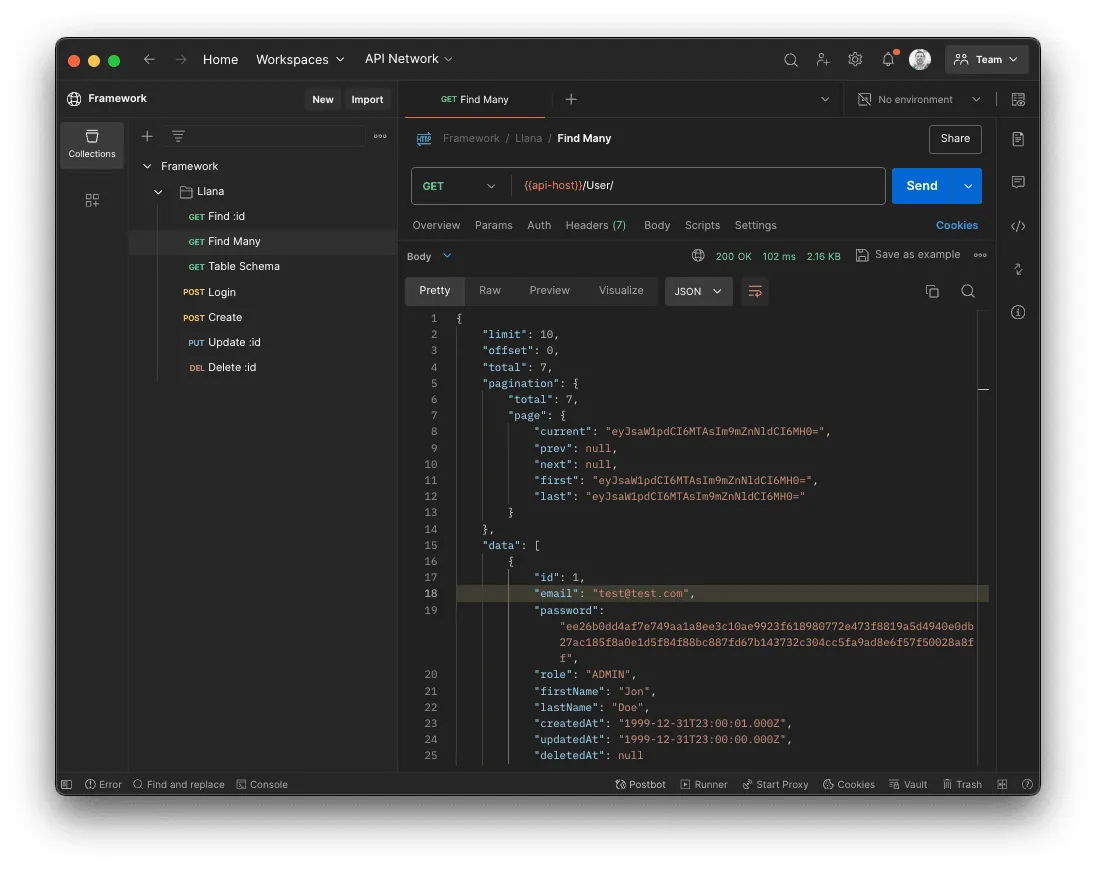Open the Send options arrow

tap(967, 186)
